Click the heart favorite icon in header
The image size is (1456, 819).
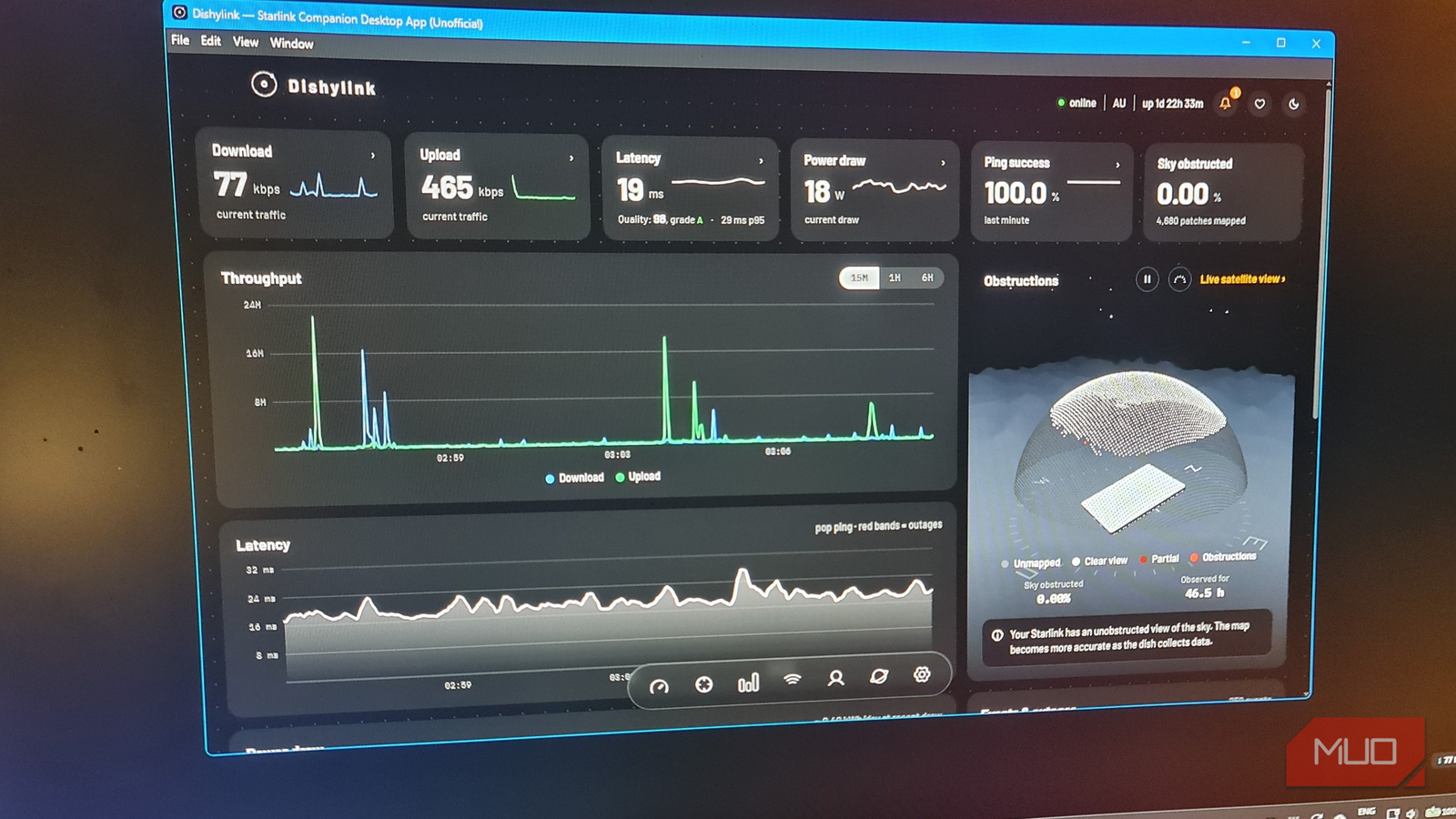click(x=1259, y=104)
